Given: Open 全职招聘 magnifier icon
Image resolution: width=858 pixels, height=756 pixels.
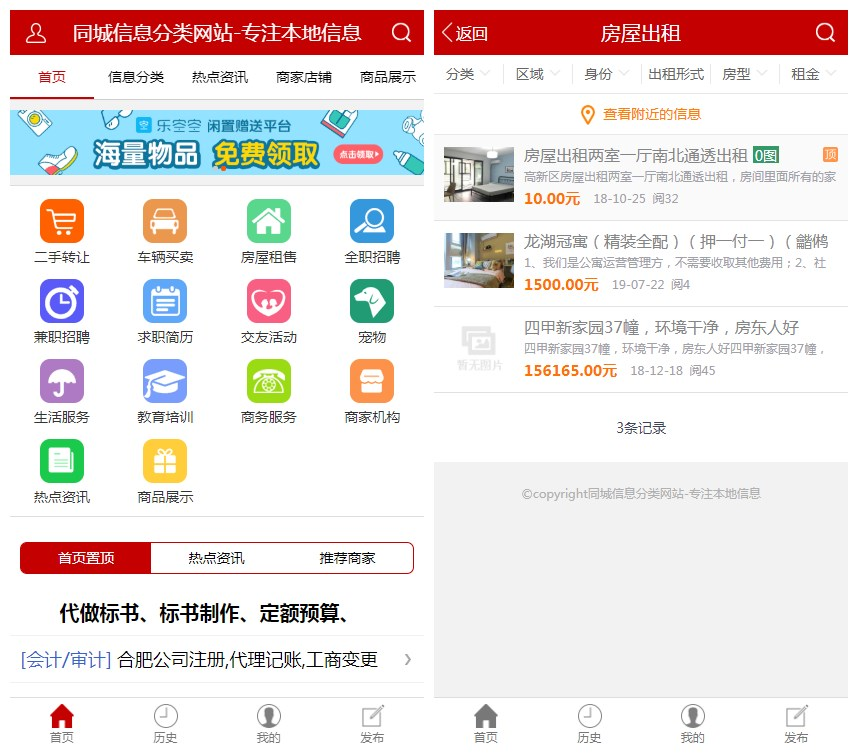Looking at the screenshot, I should coord(372,221).
